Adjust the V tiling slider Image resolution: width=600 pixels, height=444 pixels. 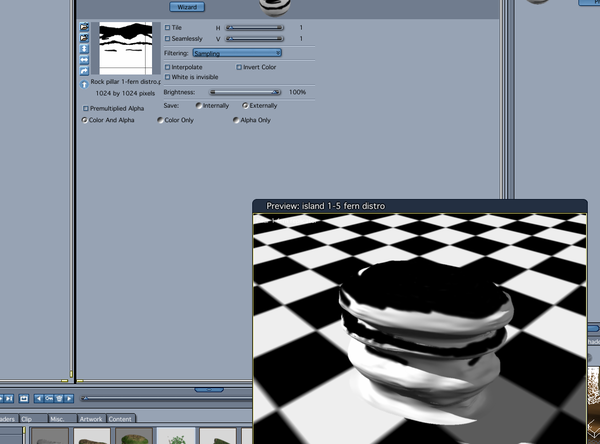pos(254,39)
